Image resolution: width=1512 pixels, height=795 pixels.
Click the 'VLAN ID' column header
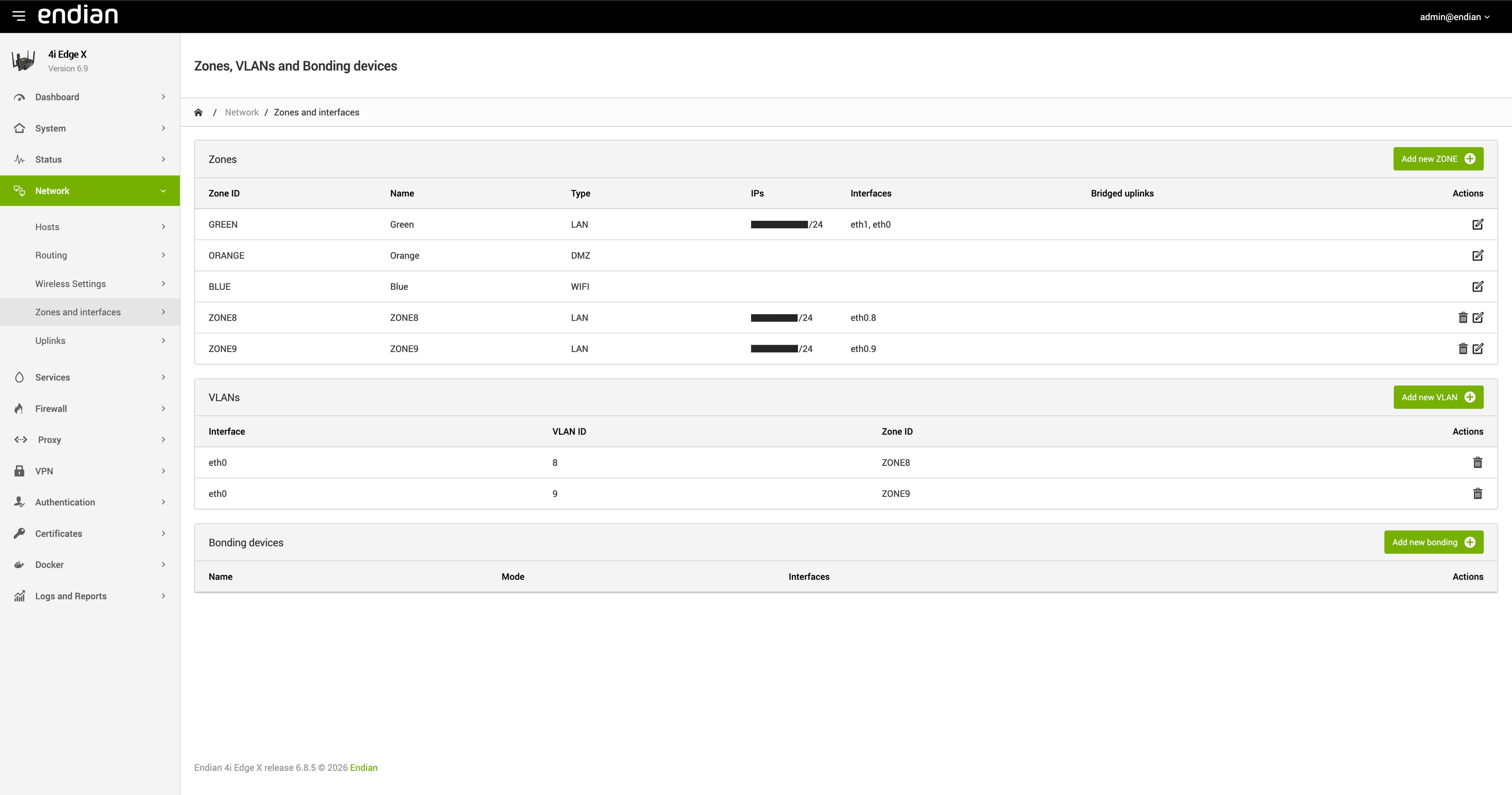pyautogui.click(x=569, y=432)
